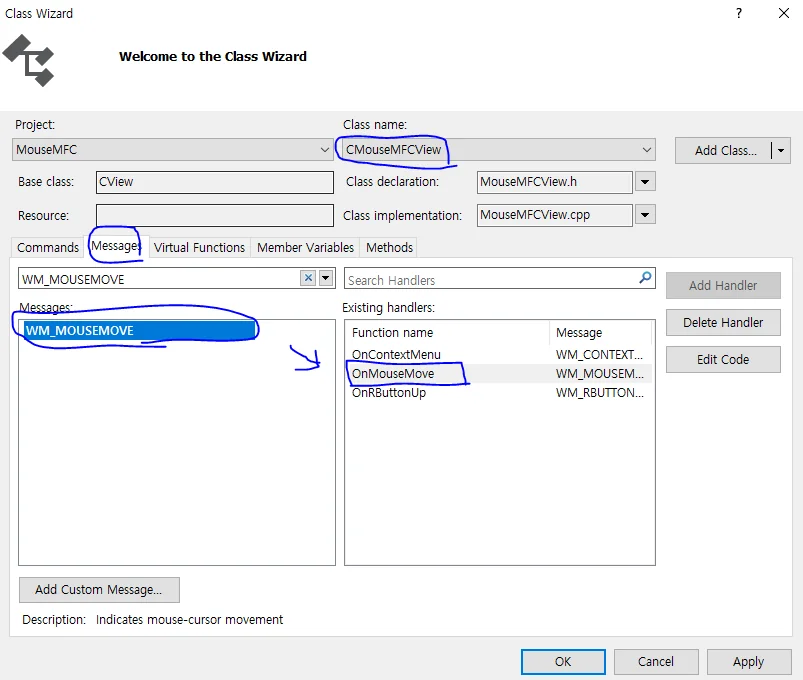Click the Message column header
Image resolution: width=803 pixels, height=680 pixels.
click(600, 333)
